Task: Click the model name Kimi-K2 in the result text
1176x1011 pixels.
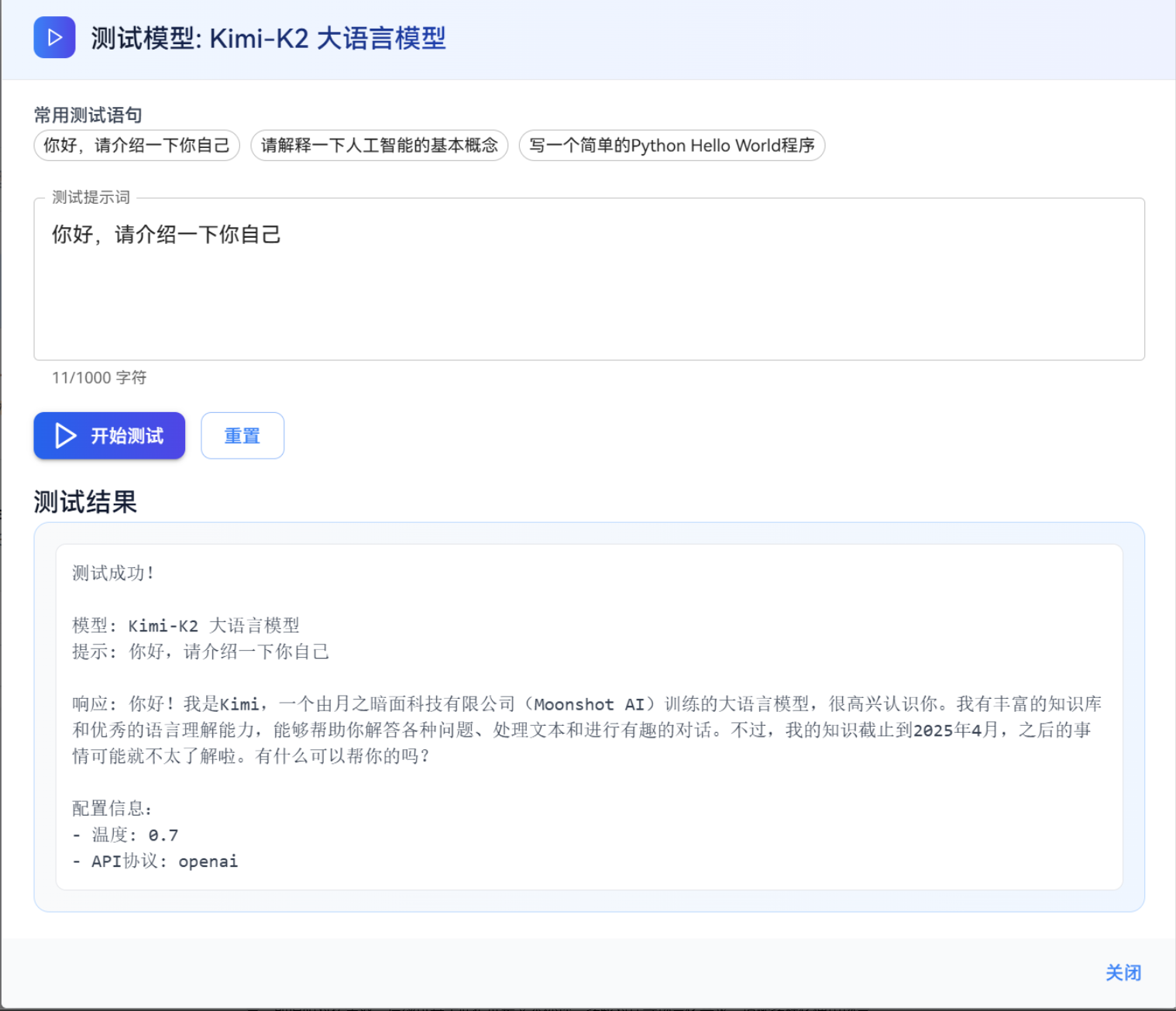Action: point(163,625)
